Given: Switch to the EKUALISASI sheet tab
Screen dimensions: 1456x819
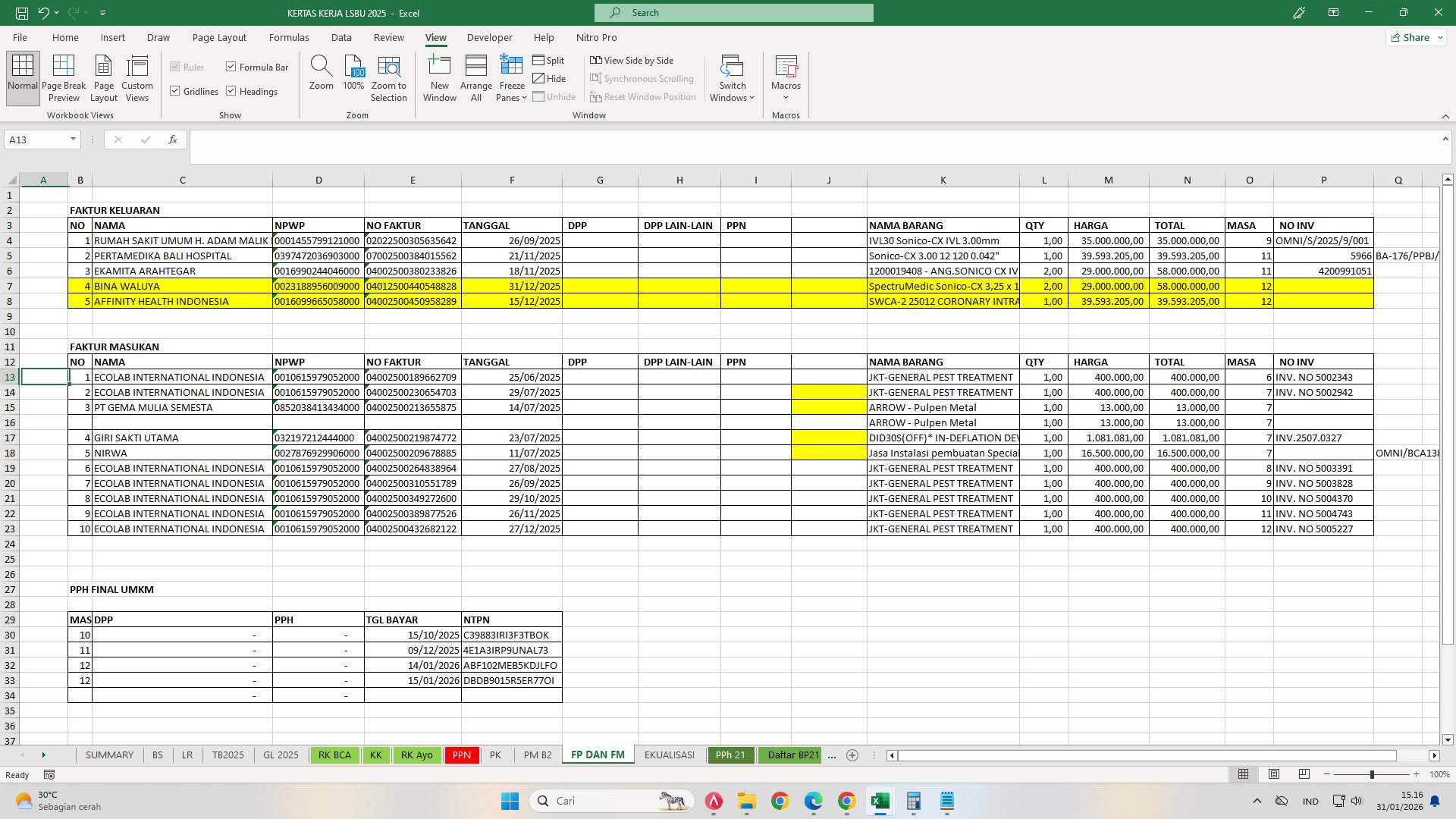Looking at the screenshot, I should pos(669,755).
